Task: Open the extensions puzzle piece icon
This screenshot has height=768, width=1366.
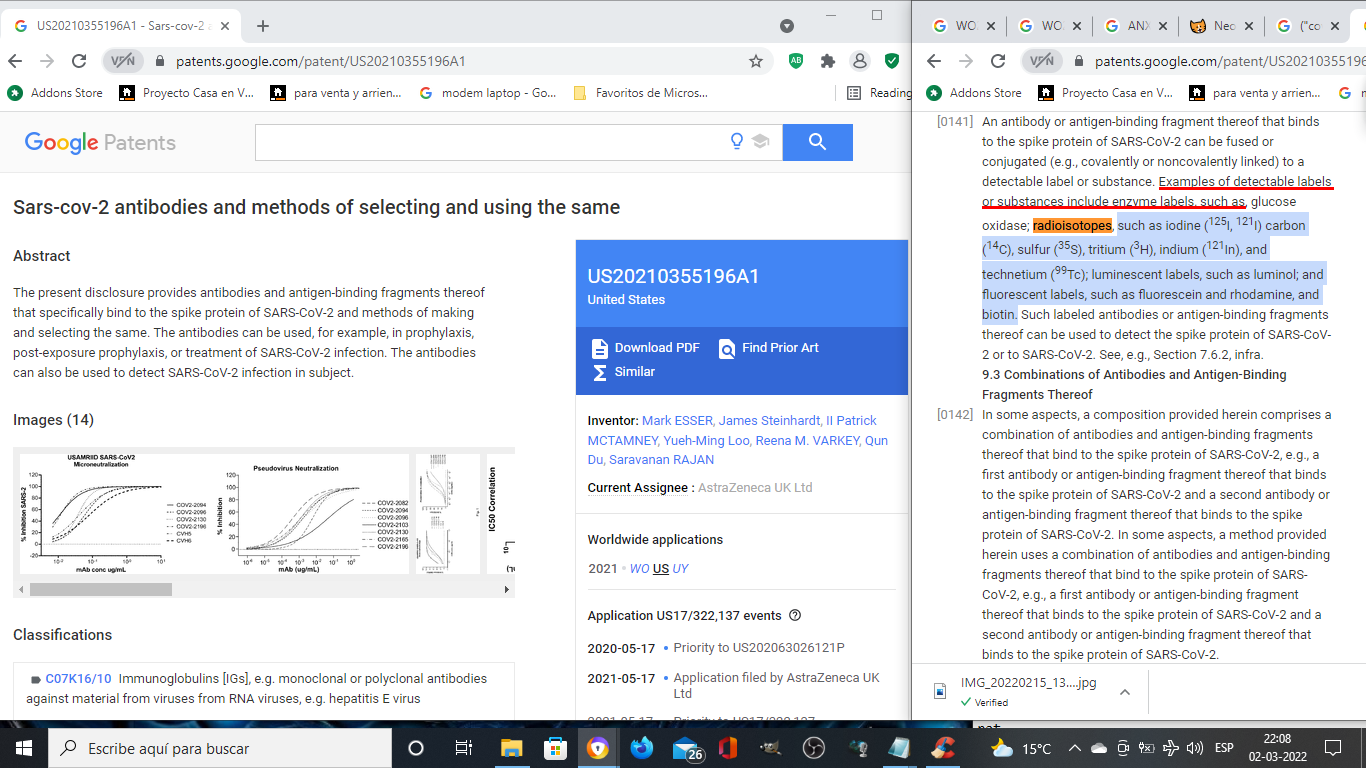Action: [x=827, y=61]
